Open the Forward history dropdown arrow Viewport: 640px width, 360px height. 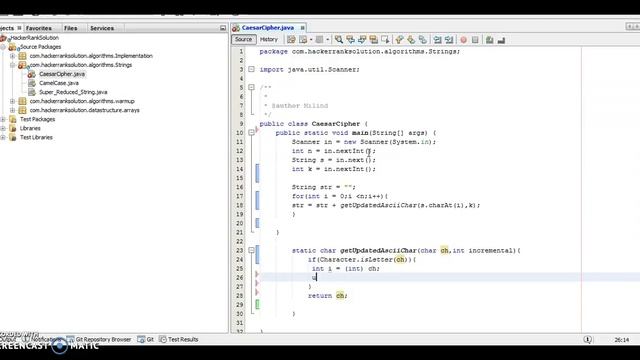coord(328,40)
